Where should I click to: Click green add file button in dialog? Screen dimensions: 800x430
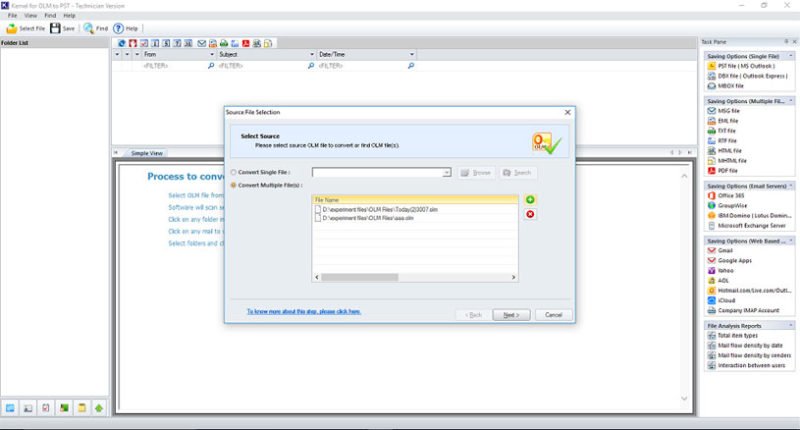click(x=530, y=199)
